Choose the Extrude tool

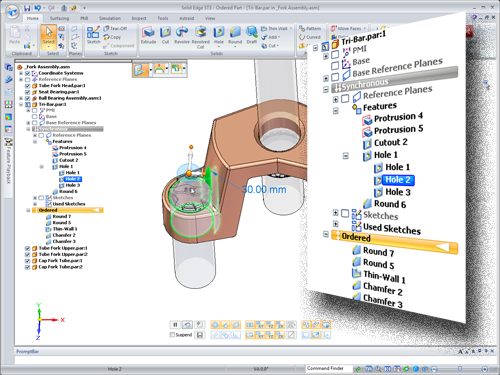click(148, 35)
